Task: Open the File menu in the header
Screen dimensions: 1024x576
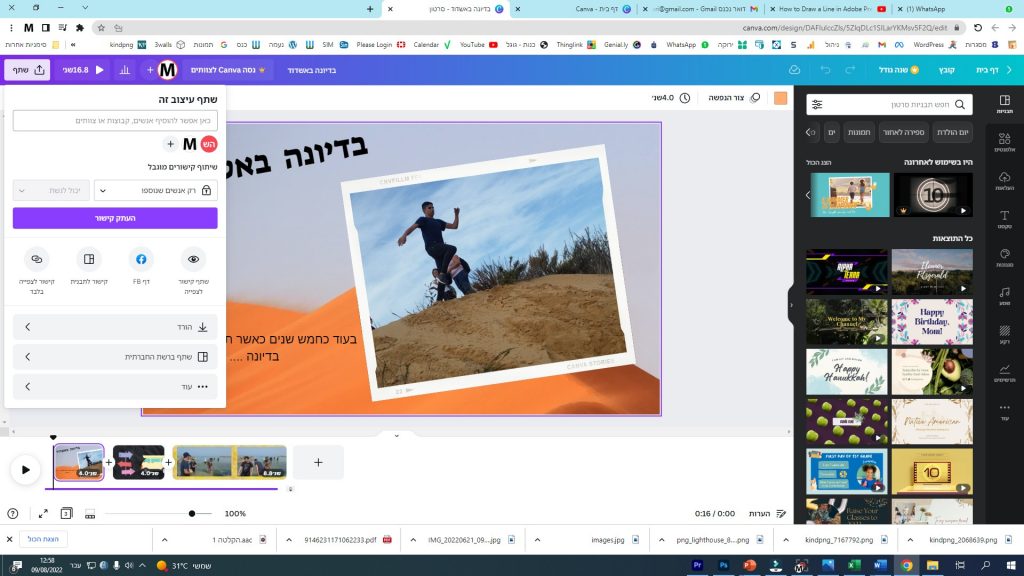Action: click(946, 70)
